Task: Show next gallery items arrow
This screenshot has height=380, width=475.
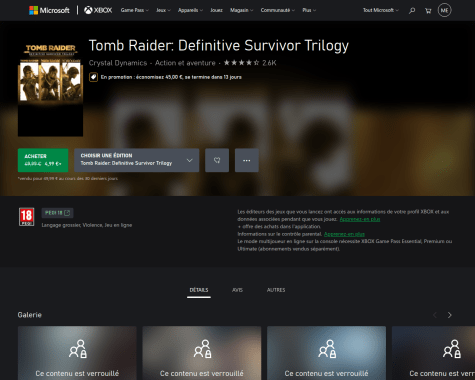Action: point(449,315)
